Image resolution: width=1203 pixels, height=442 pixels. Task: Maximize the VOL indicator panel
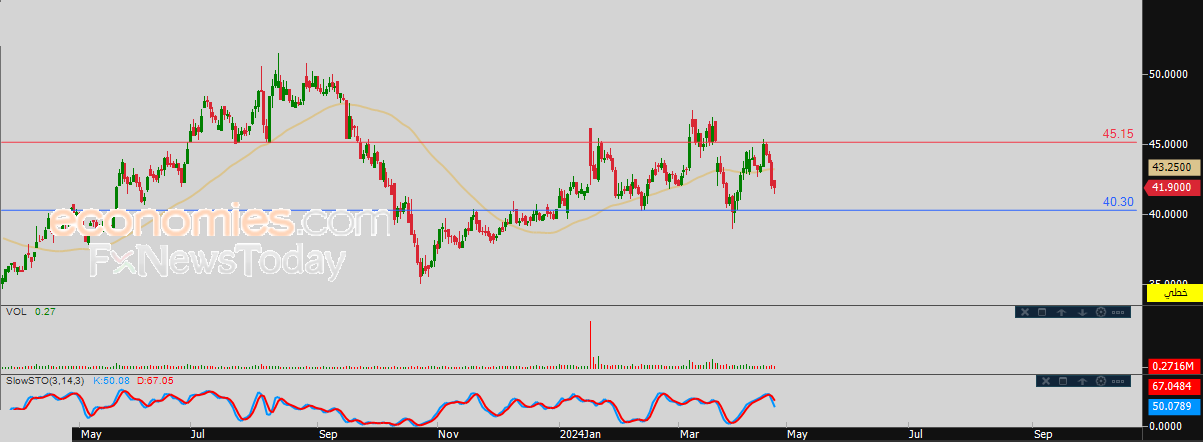click(1042, 312)
